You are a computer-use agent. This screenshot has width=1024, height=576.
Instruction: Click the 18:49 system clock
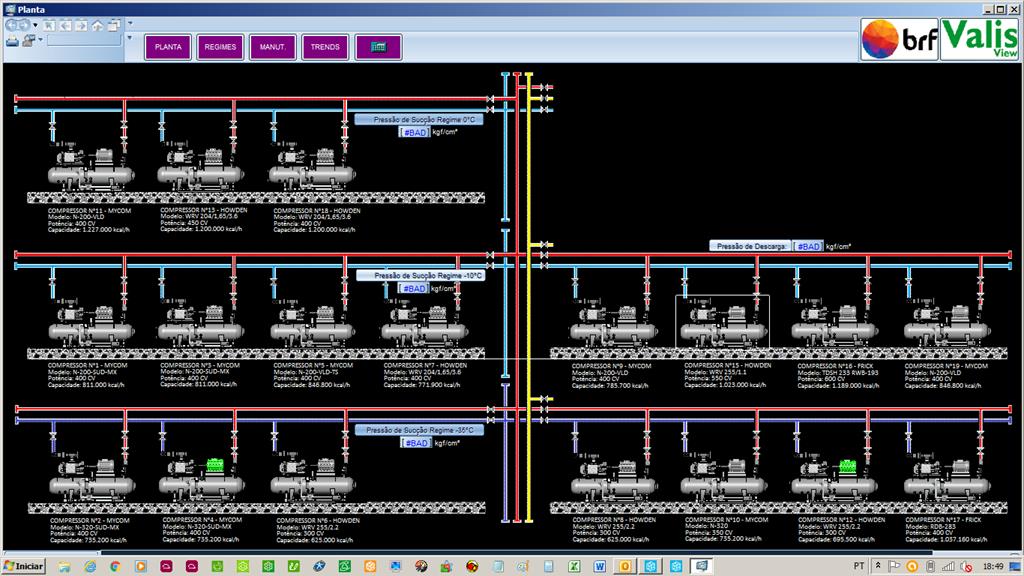(993, 566)
